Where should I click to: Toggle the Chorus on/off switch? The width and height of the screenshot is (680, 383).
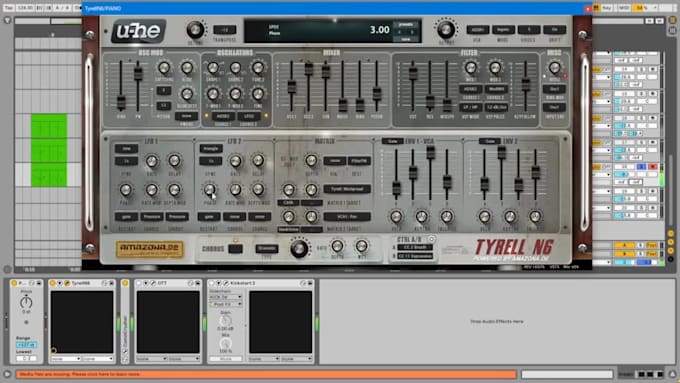pos(235,249)
